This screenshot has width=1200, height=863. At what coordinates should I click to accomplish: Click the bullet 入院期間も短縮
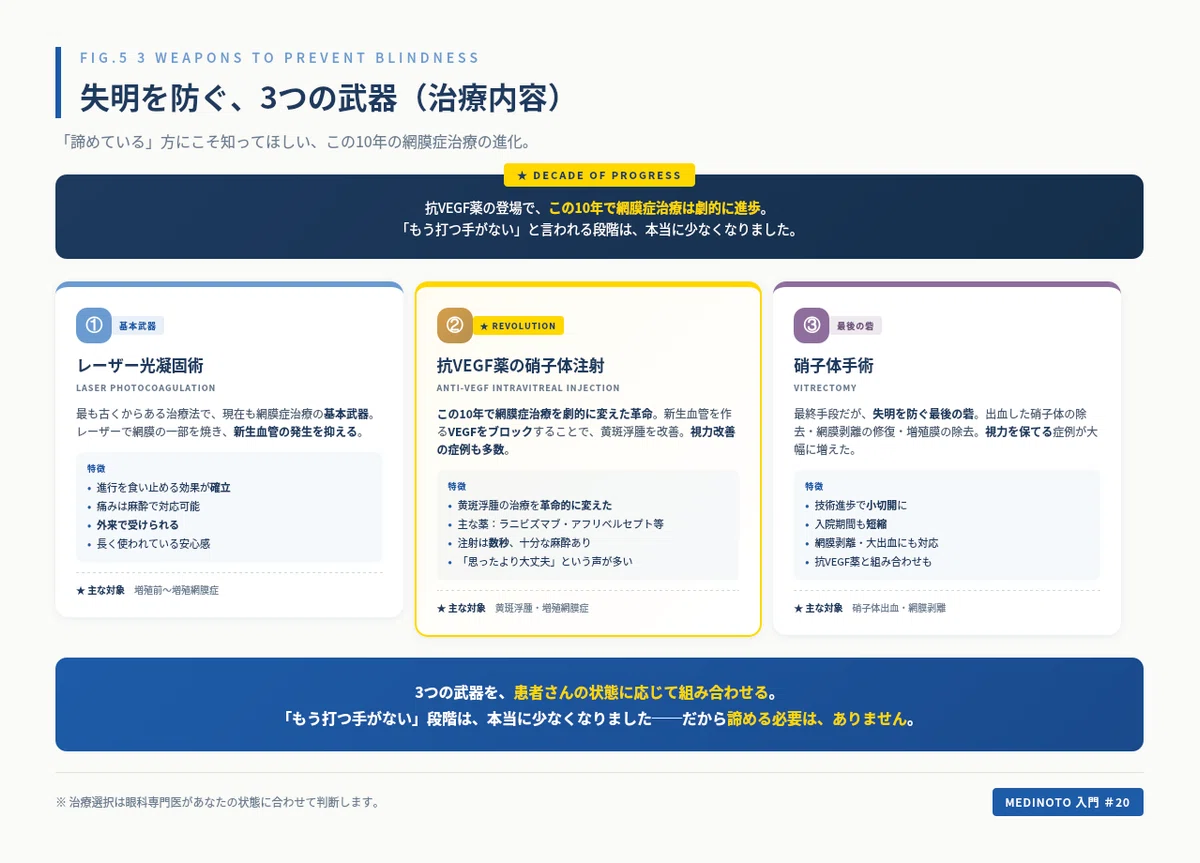tap(851, 524)
